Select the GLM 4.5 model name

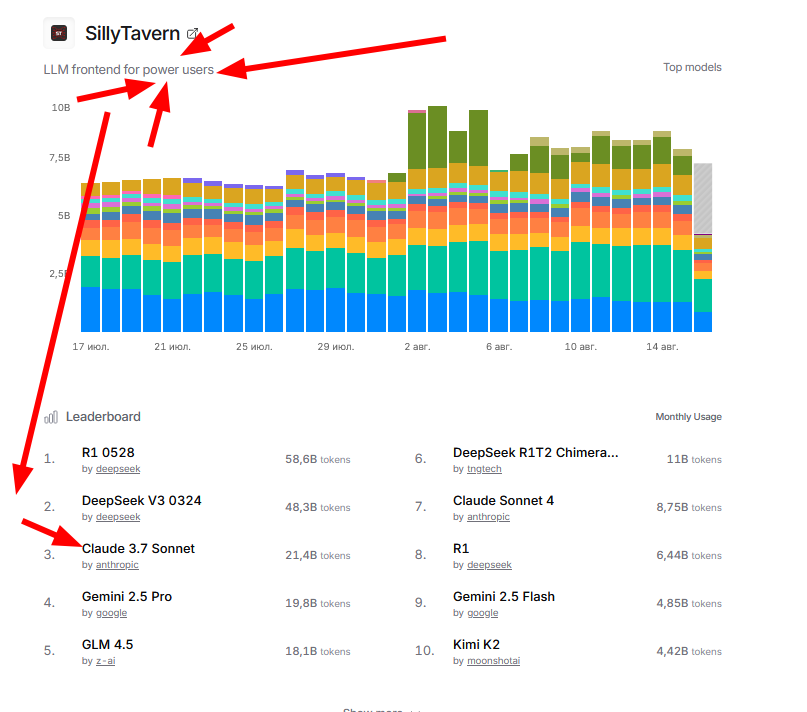click(x=107, y=644)
